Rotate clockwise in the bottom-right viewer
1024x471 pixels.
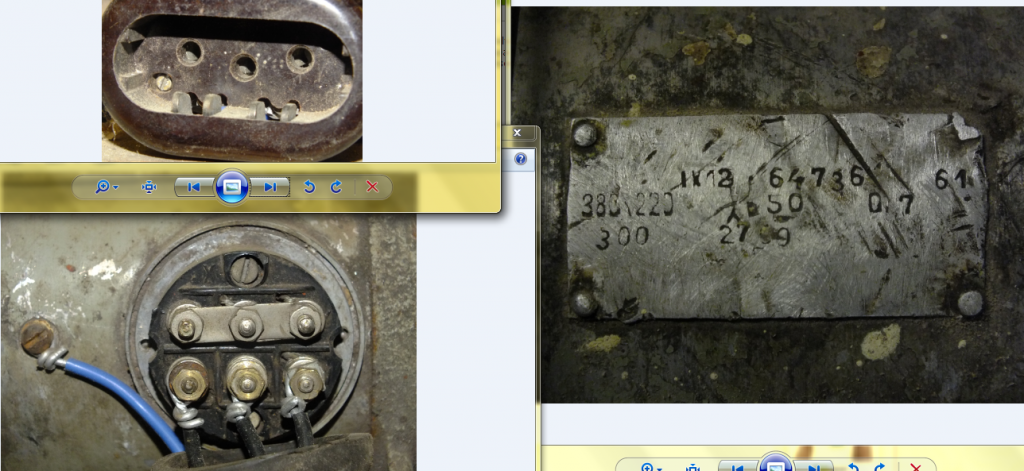(x=880, y=468)
